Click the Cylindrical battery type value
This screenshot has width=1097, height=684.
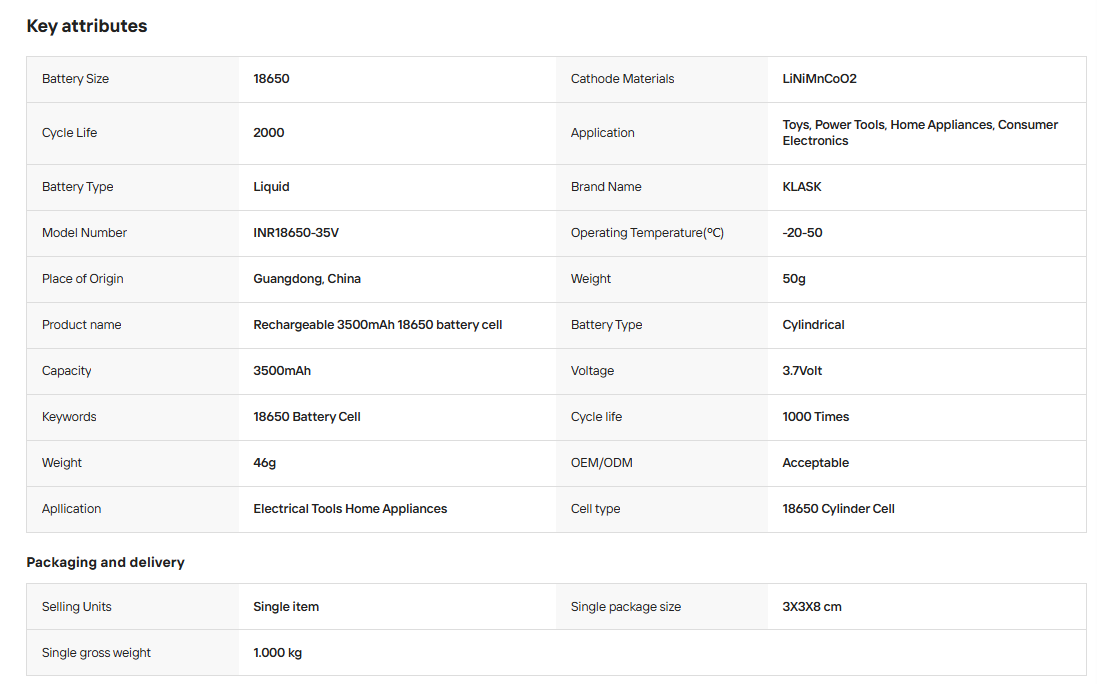(x=814, y=325)
